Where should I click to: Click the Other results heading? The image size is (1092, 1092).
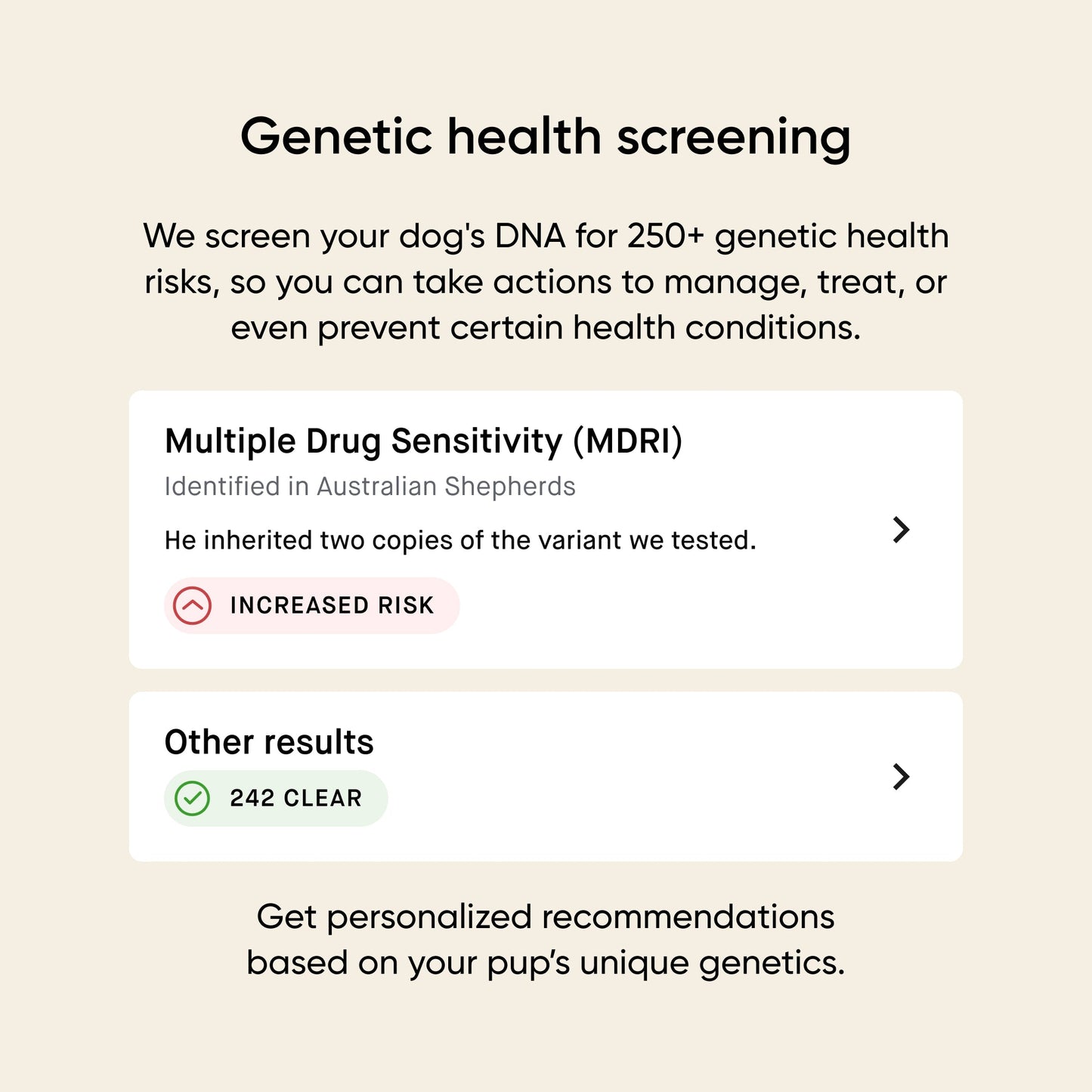[269, 742]
